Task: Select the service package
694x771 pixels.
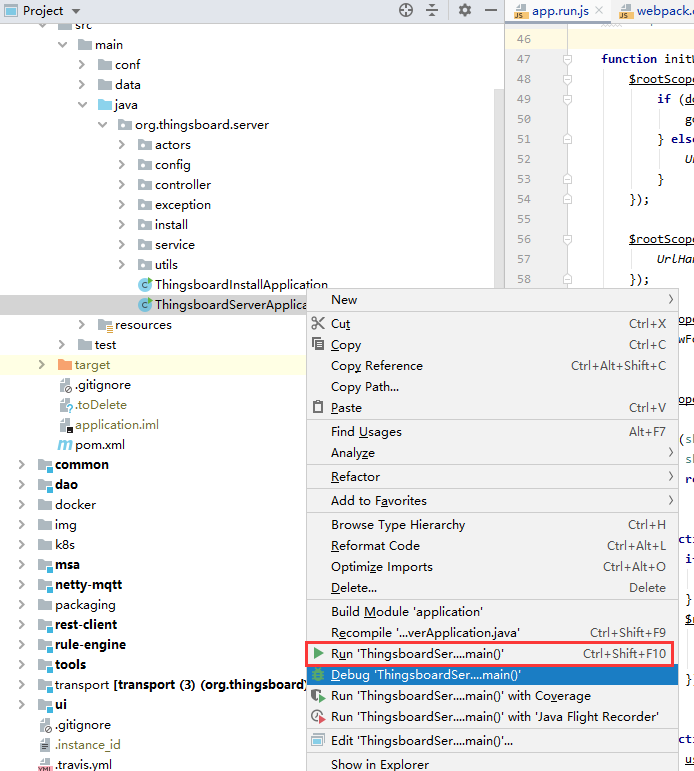Action: click(175, 245)
